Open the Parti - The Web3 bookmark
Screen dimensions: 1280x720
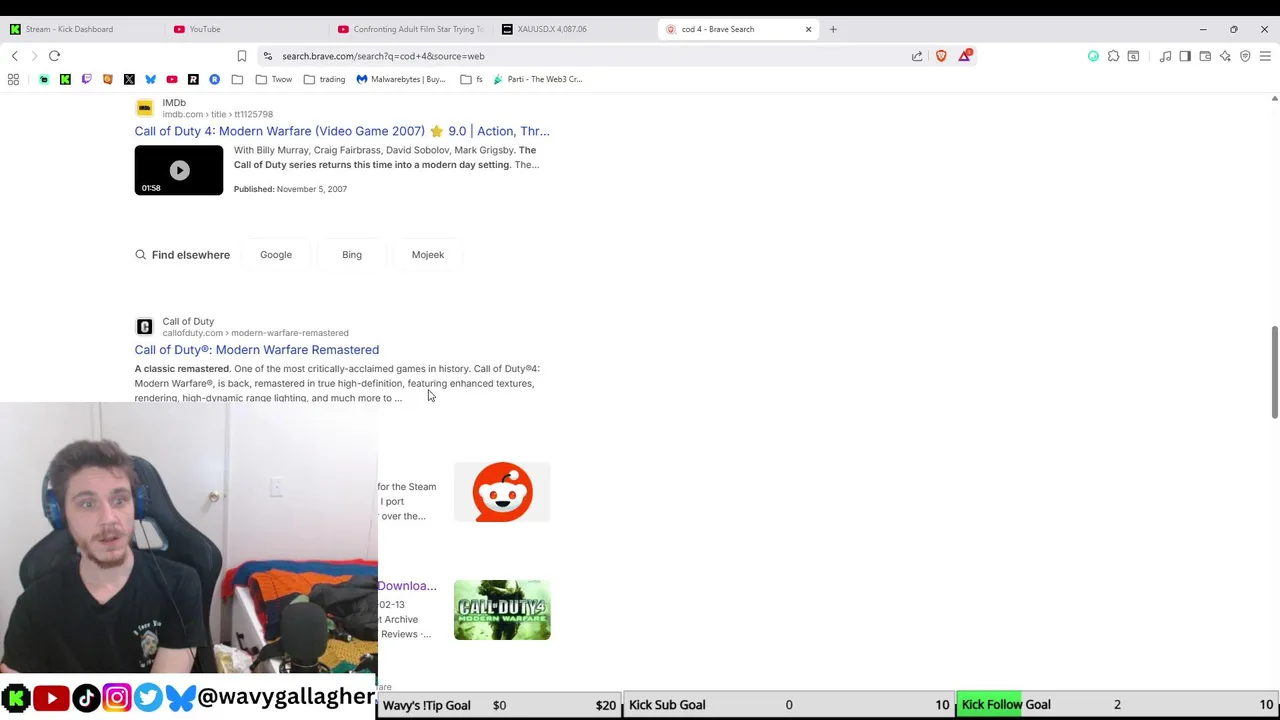tap(538, 79)
